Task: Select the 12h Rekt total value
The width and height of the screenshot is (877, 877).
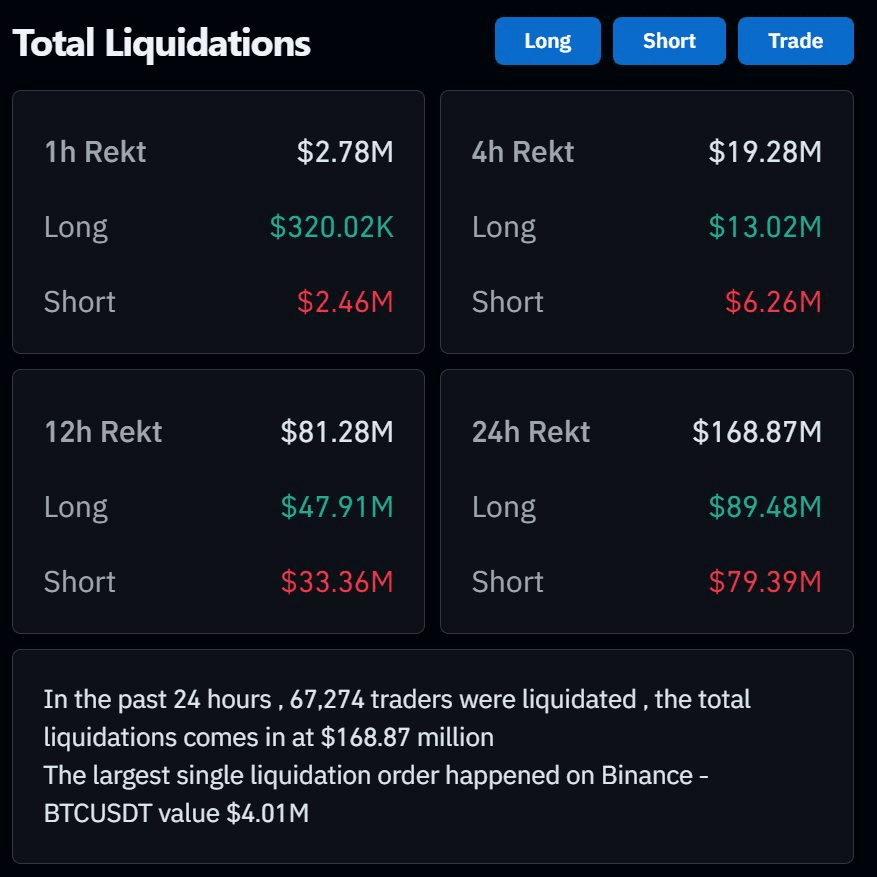Action: click(x=337, y=432)
